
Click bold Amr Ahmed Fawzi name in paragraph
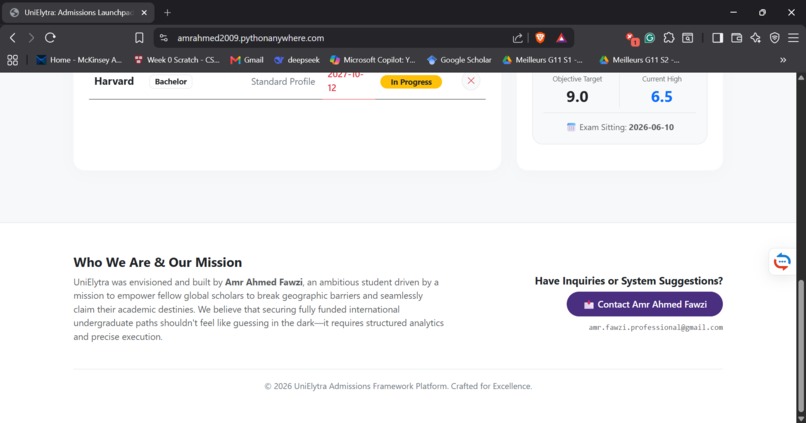pos(264,282)
